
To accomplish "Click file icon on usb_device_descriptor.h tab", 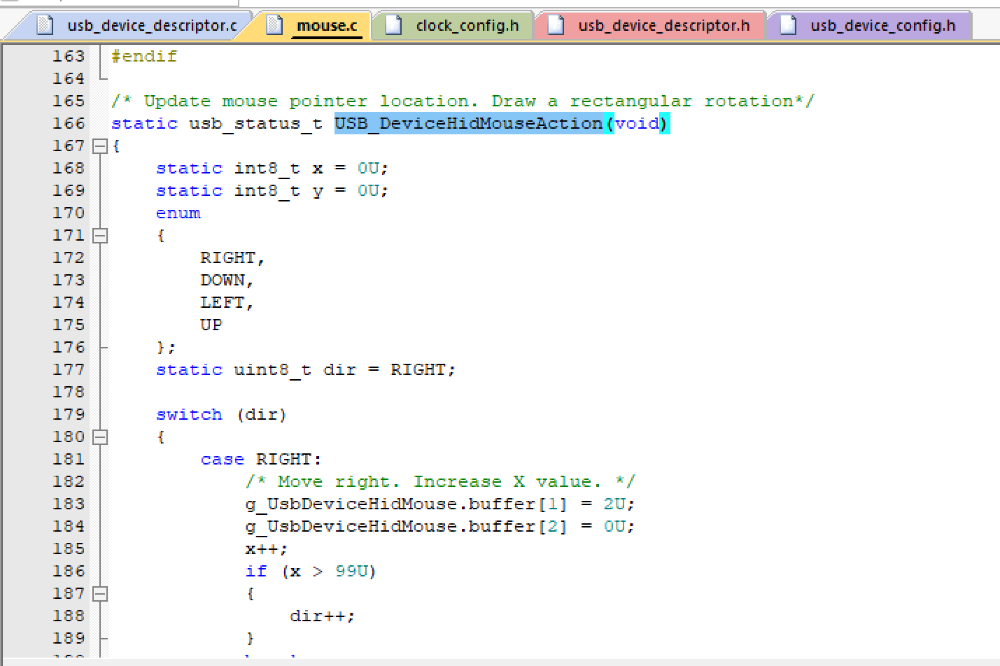I will (556, 26).
